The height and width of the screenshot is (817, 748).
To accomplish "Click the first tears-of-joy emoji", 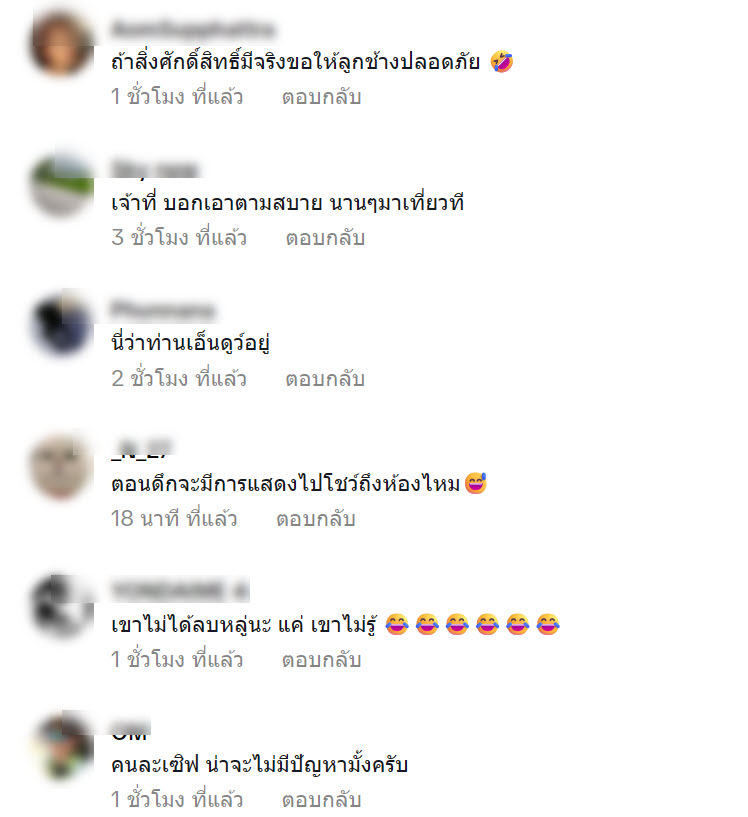I will [397, 624].
